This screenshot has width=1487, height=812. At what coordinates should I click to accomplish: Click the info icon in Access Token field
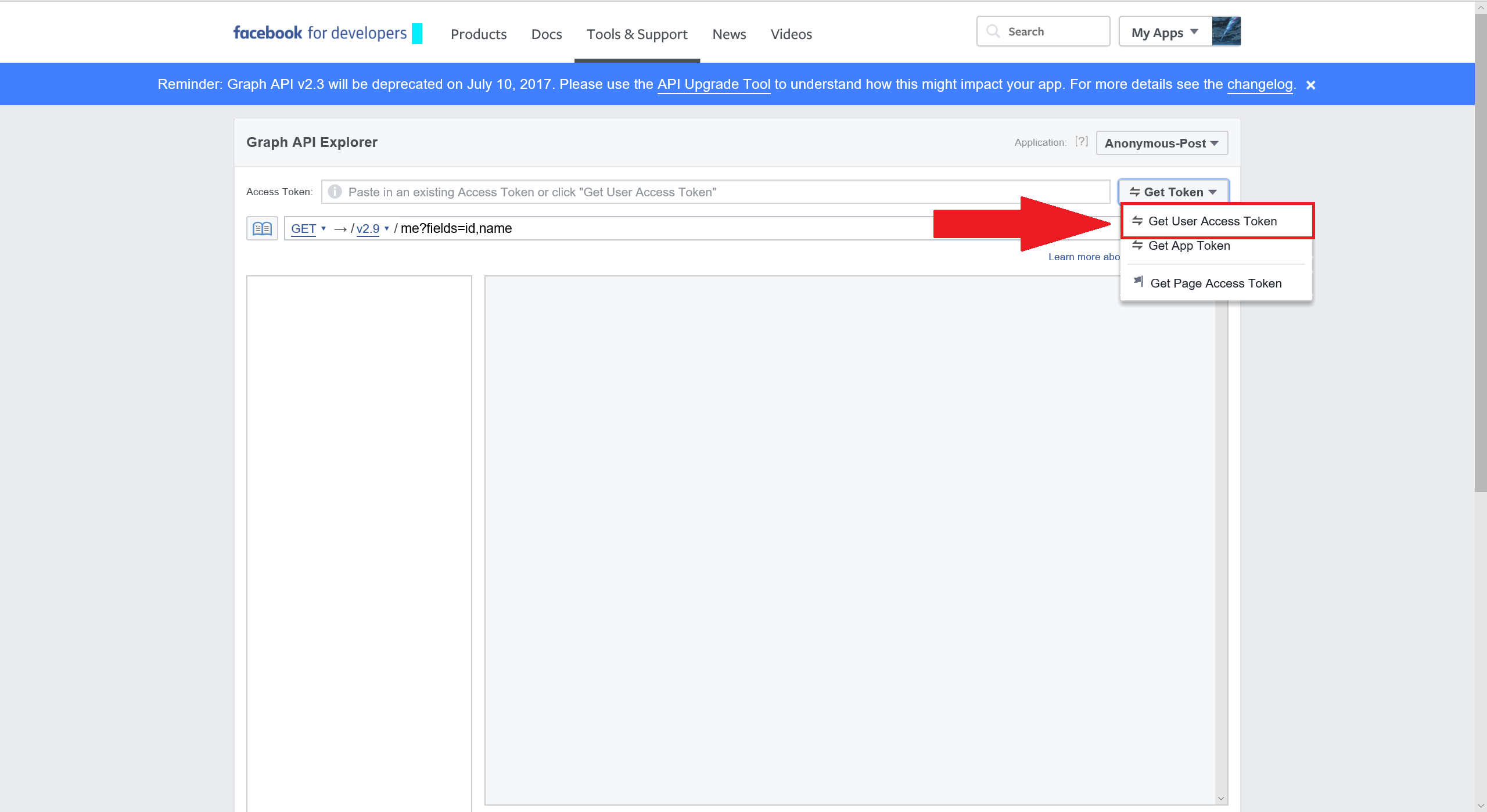pos(335,192)
